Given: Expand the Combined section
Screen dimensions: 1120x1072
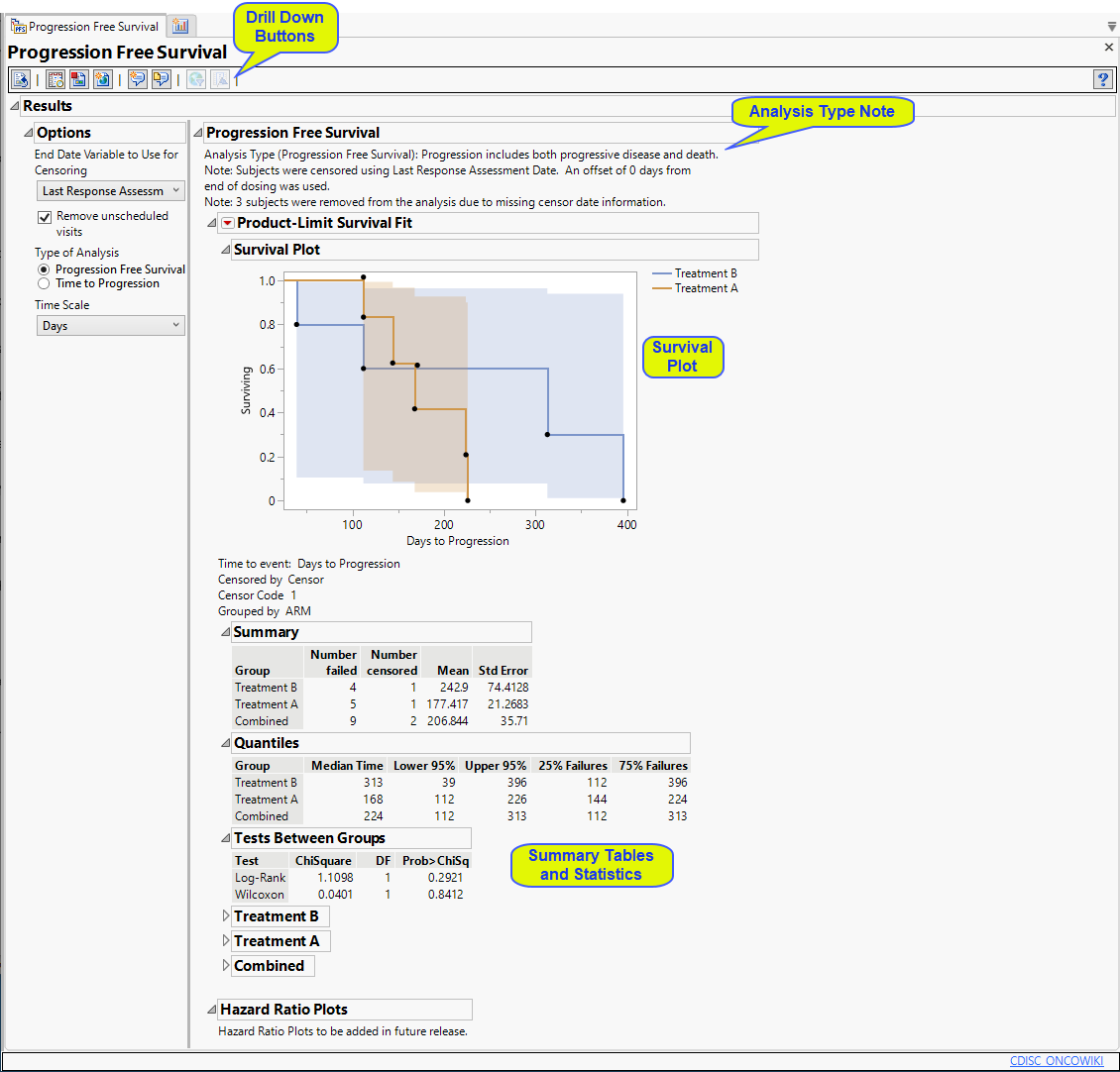Looking at the screenshot, I should pyautogui.click(x=226, y=965).
